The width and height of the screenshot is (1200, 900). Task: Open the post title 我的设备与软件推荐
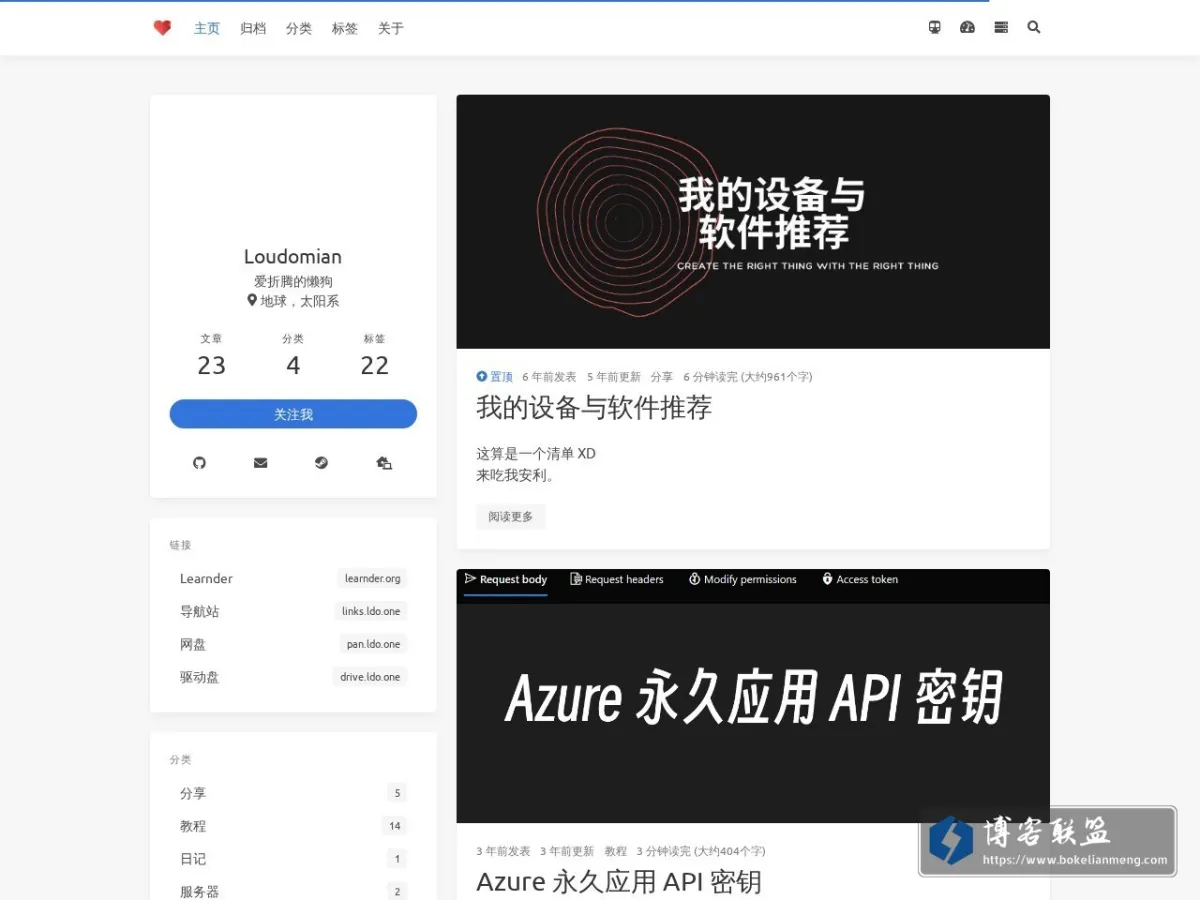tap(594, 408)
